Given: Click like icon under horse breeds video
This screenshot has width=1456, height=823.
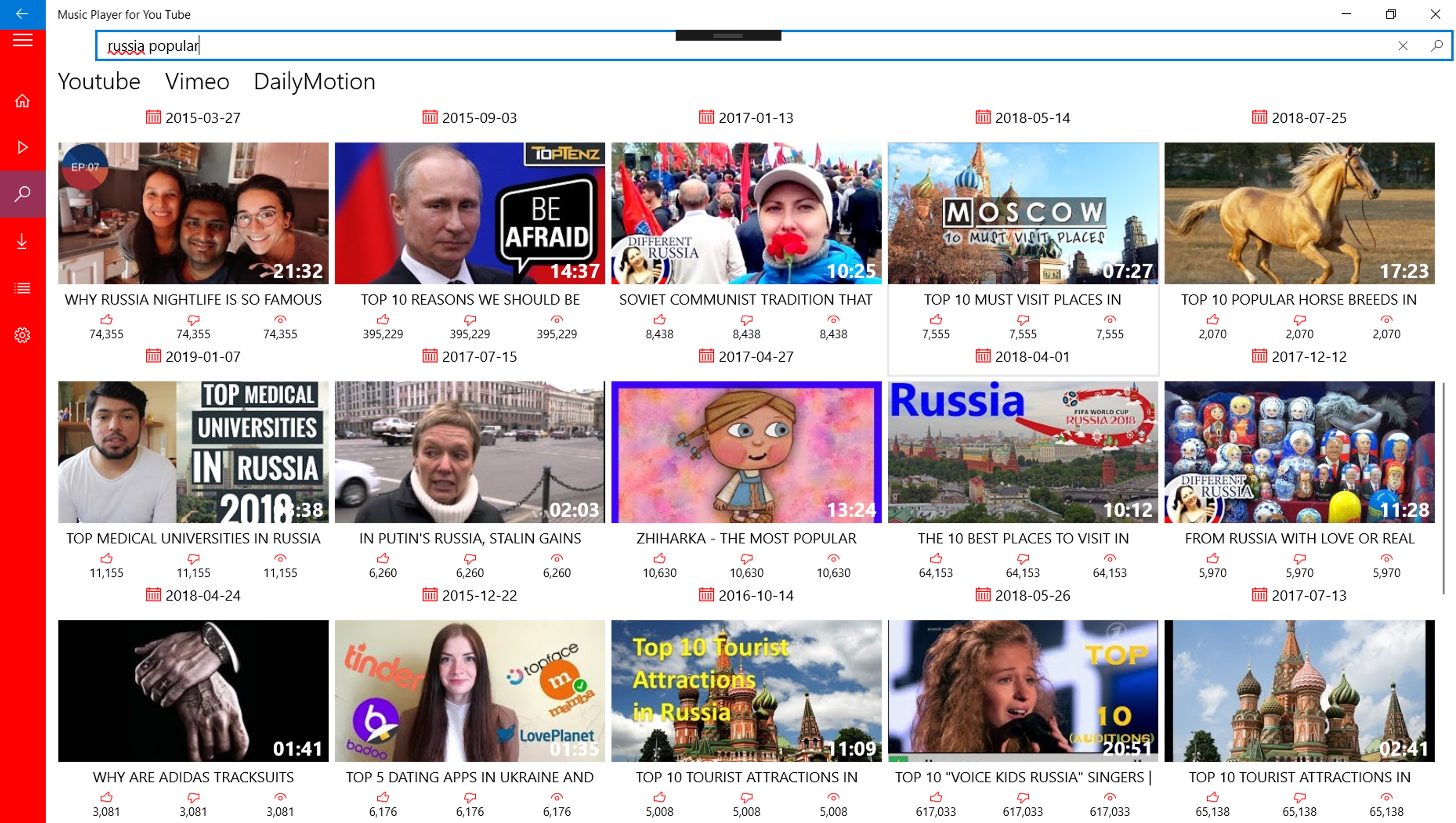Looking at the screenshot, I should click(1212, 320).
